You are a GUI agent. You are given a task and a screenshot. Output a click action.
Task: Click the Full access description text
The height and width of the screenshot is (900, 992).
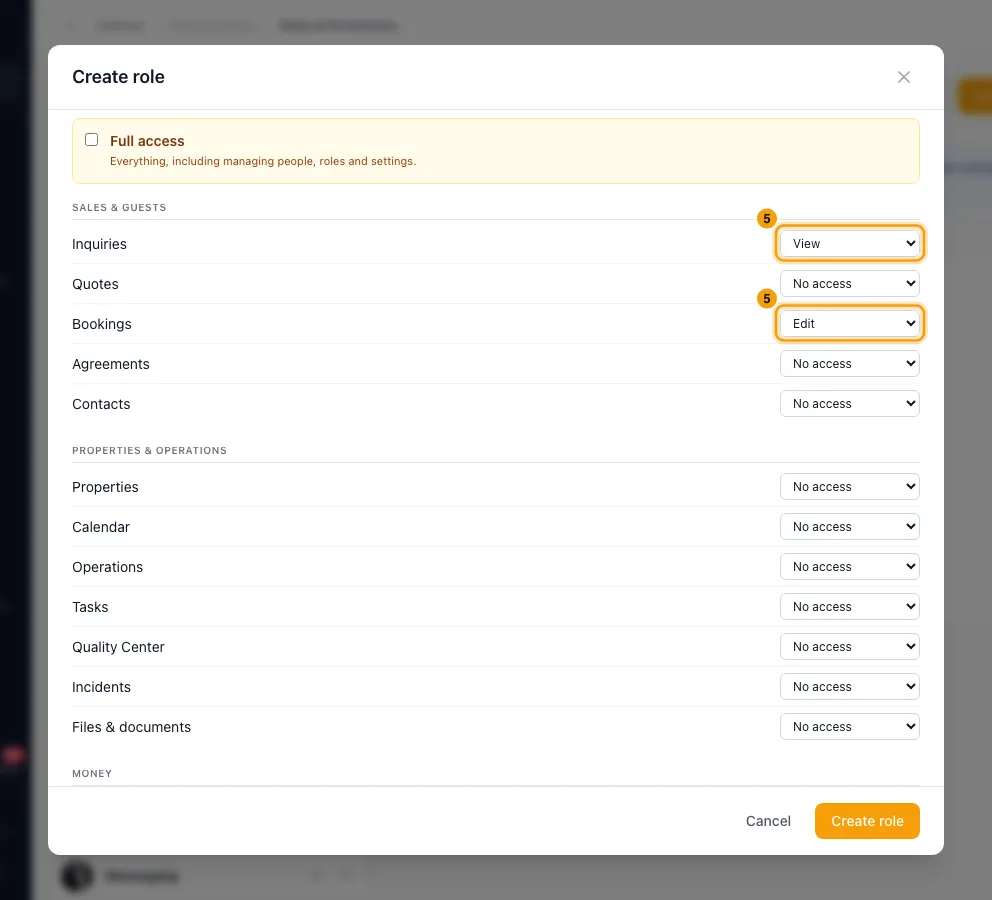263,161
